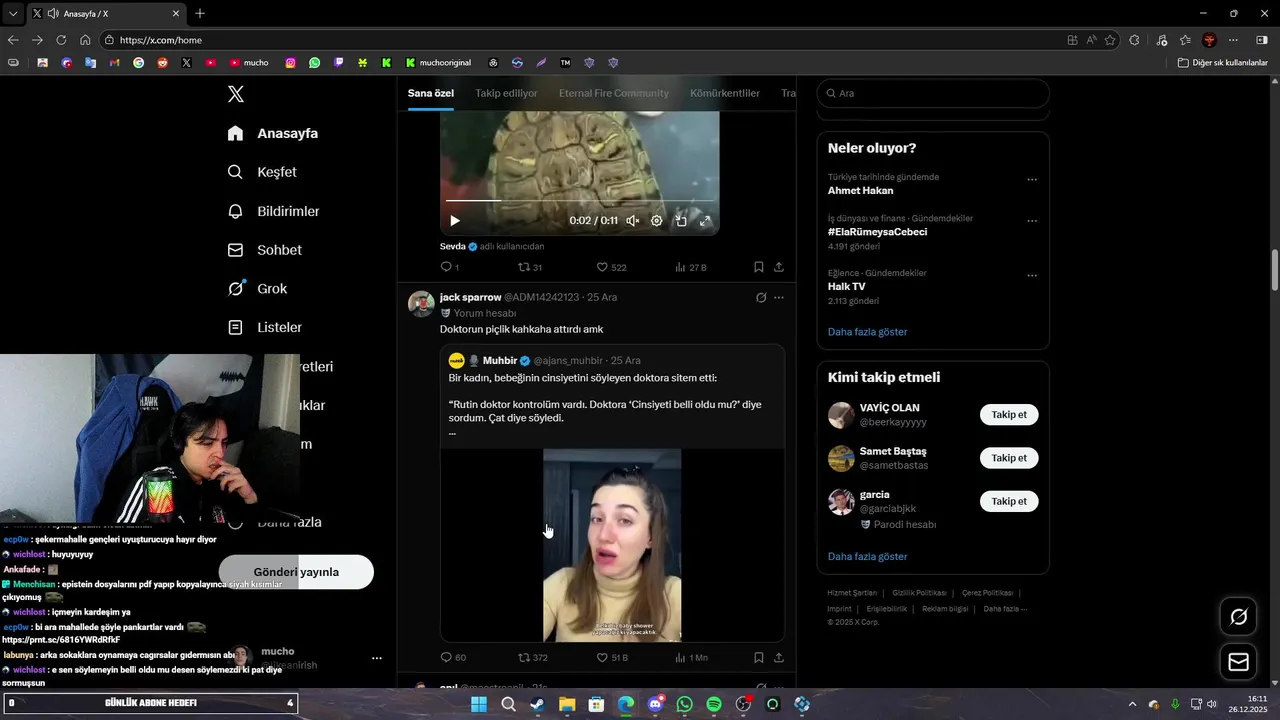Repost the turtle post with 31 reposts
The width and height of the screenshot is (1280, 720).
(x=530, y=267)
